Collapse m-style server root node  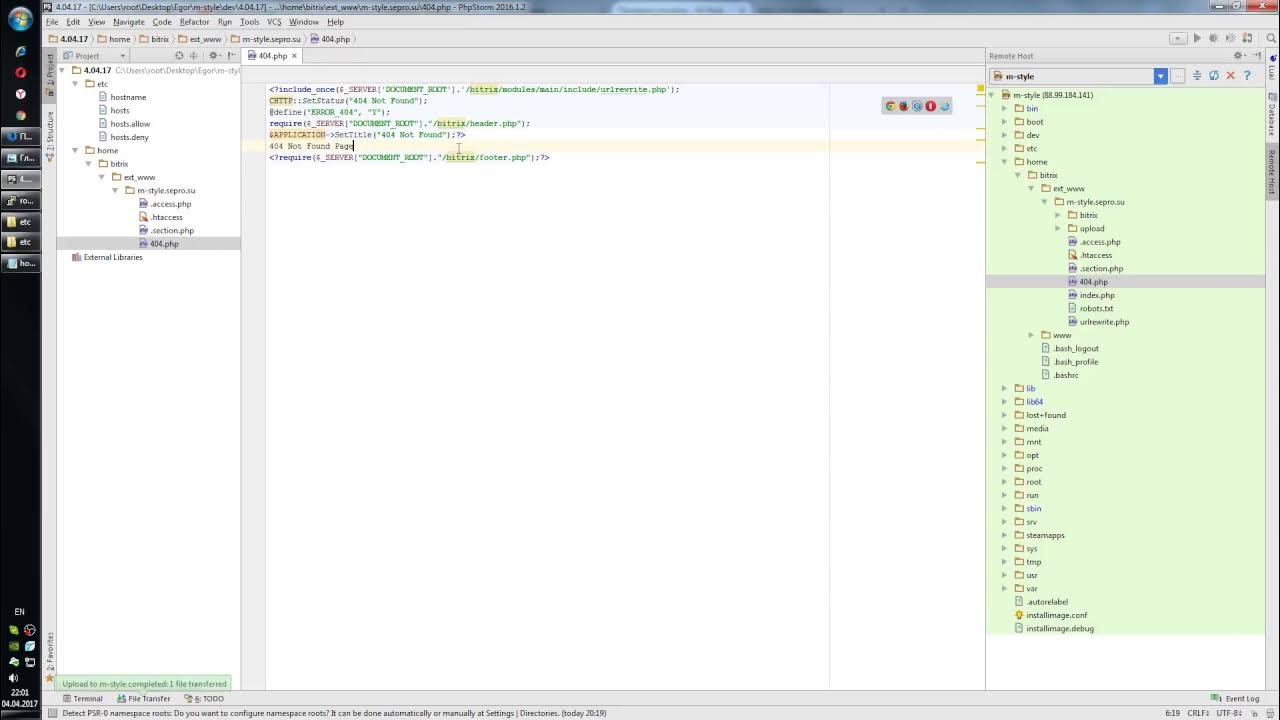point(992,95)
